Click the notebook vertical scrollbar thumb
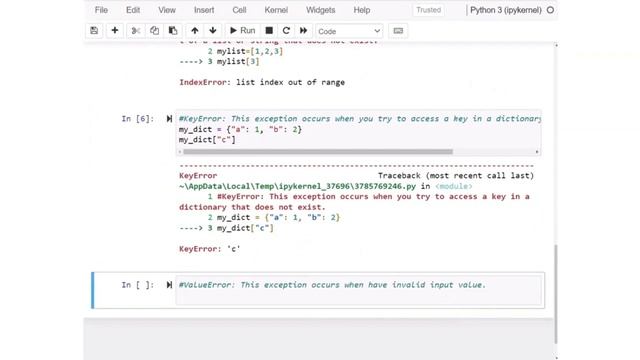The width and height of the screenshot is (640, 360). [x=556, y=294]
